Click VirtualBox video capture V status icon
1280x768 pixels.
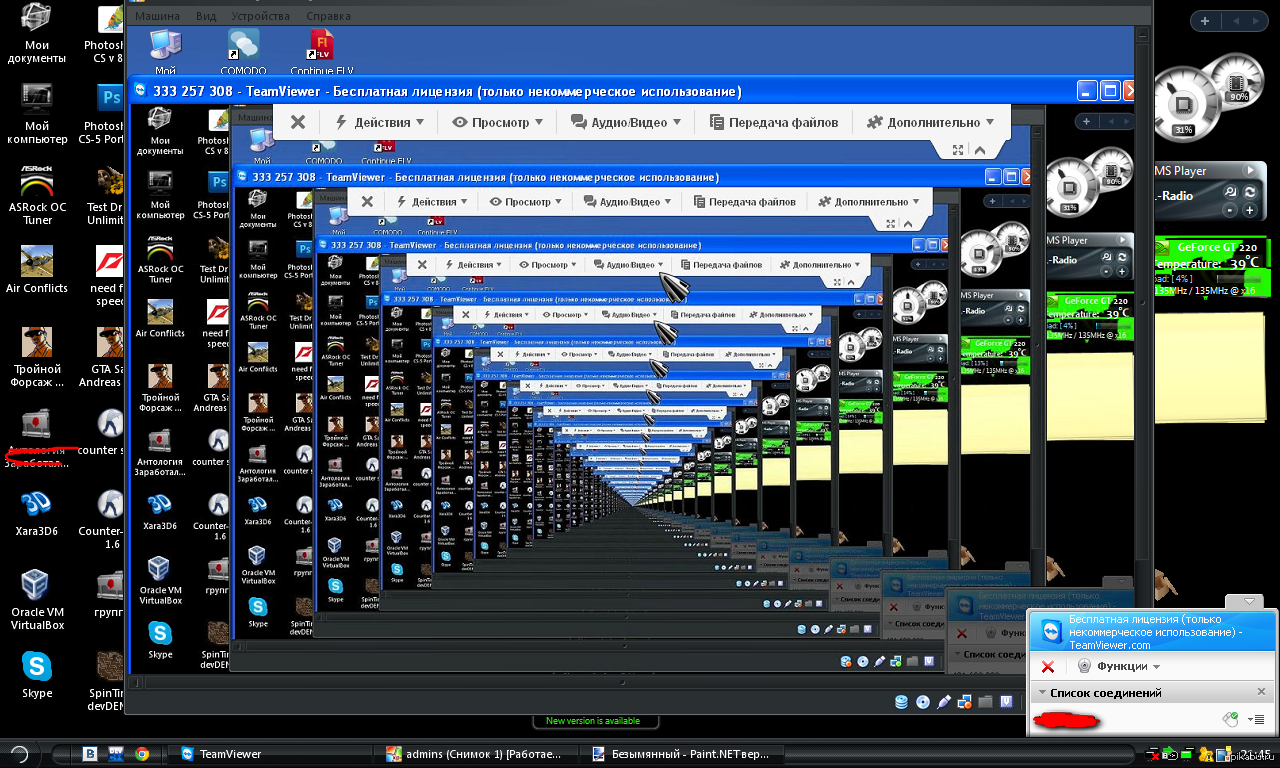pyautogui.click(x=1006, y=702)
